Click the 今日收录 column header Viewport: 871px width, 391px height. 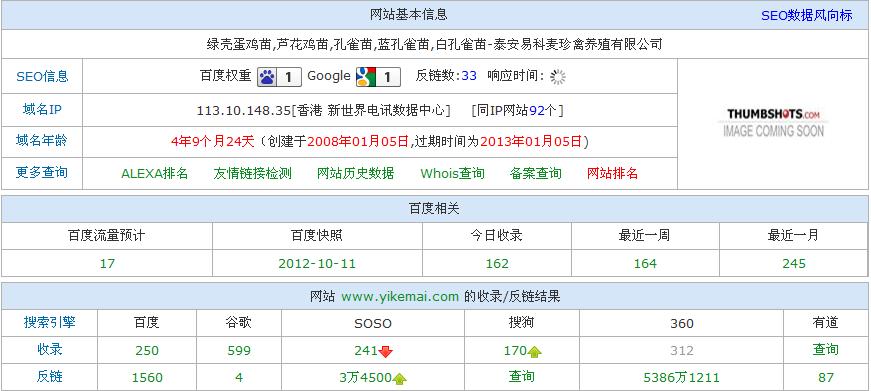pos(497,235)
